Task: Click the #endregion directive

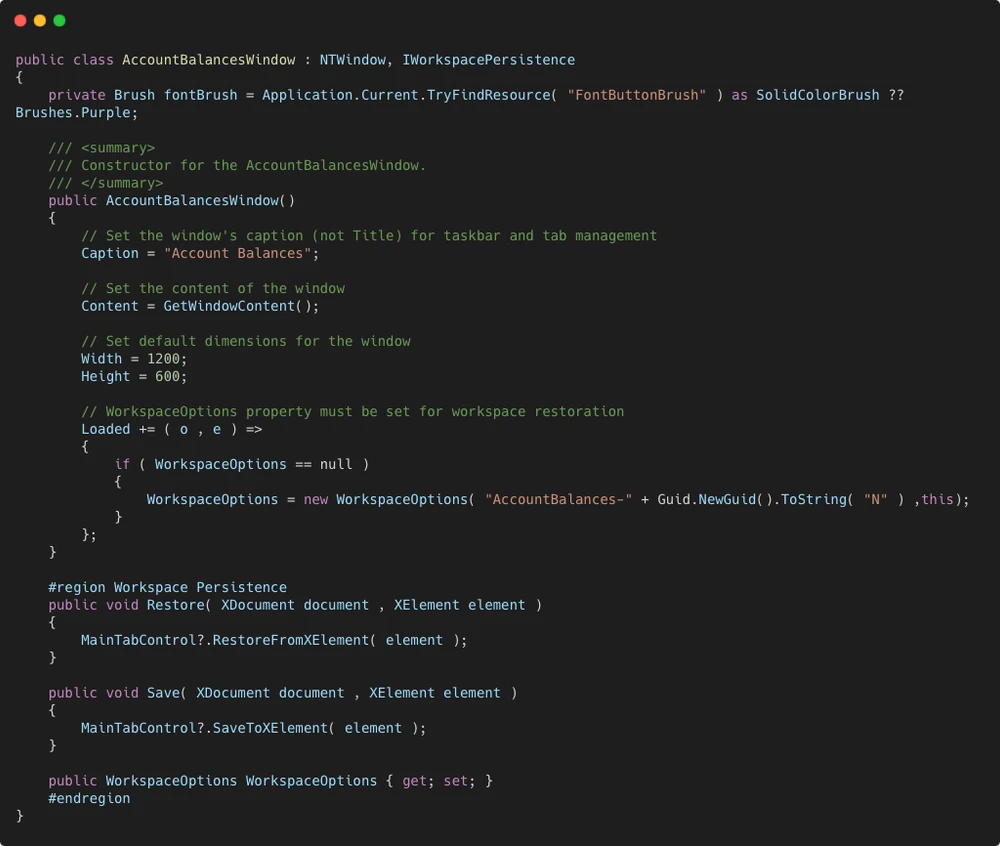Action: (x=89, y=798)
